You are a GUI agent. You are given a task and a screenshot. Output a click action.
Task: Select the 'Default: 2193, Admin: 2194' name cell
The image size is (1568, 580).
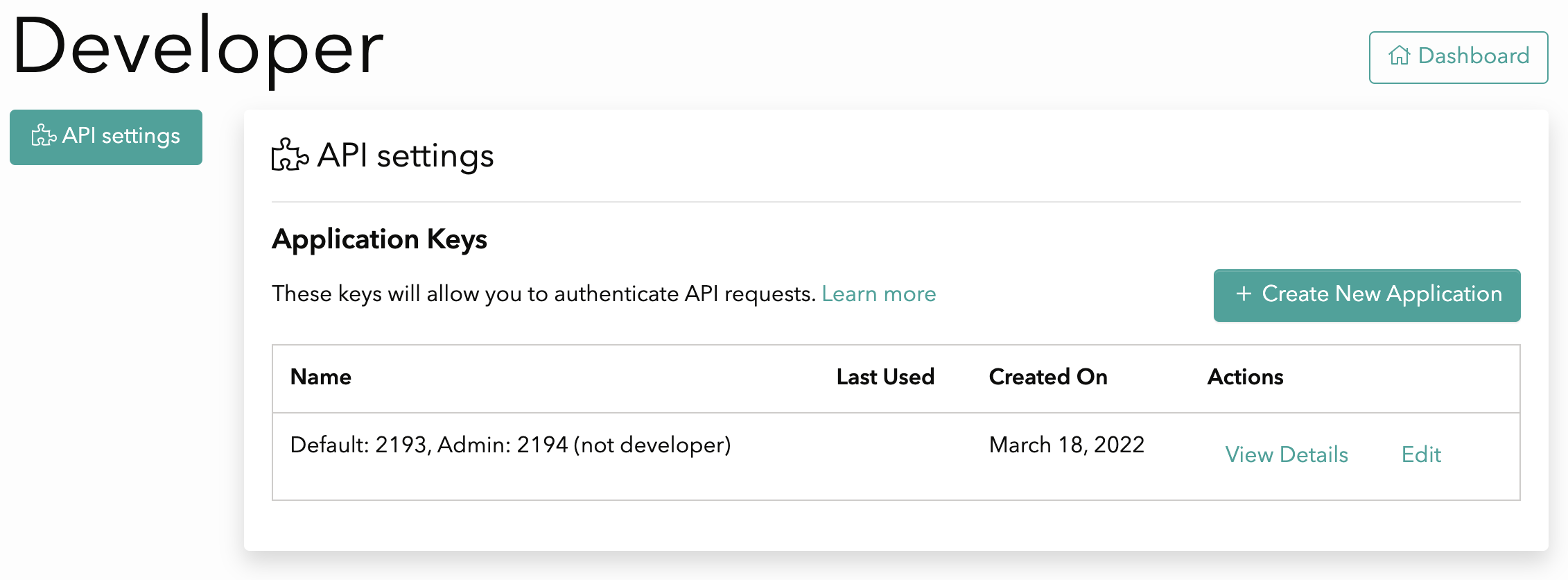tap(511, 445)
